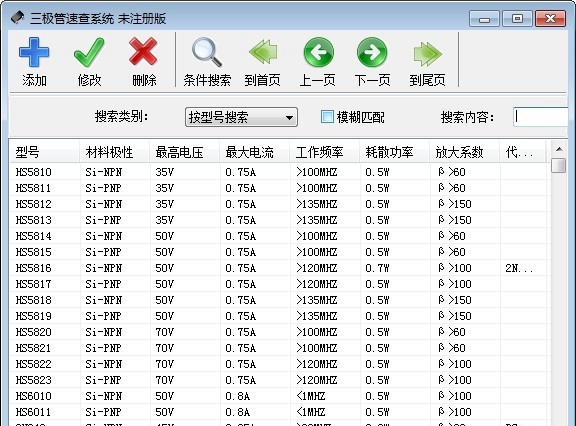
Task: Click the vertical scrollbar up arrow
Action: [559, 149]
